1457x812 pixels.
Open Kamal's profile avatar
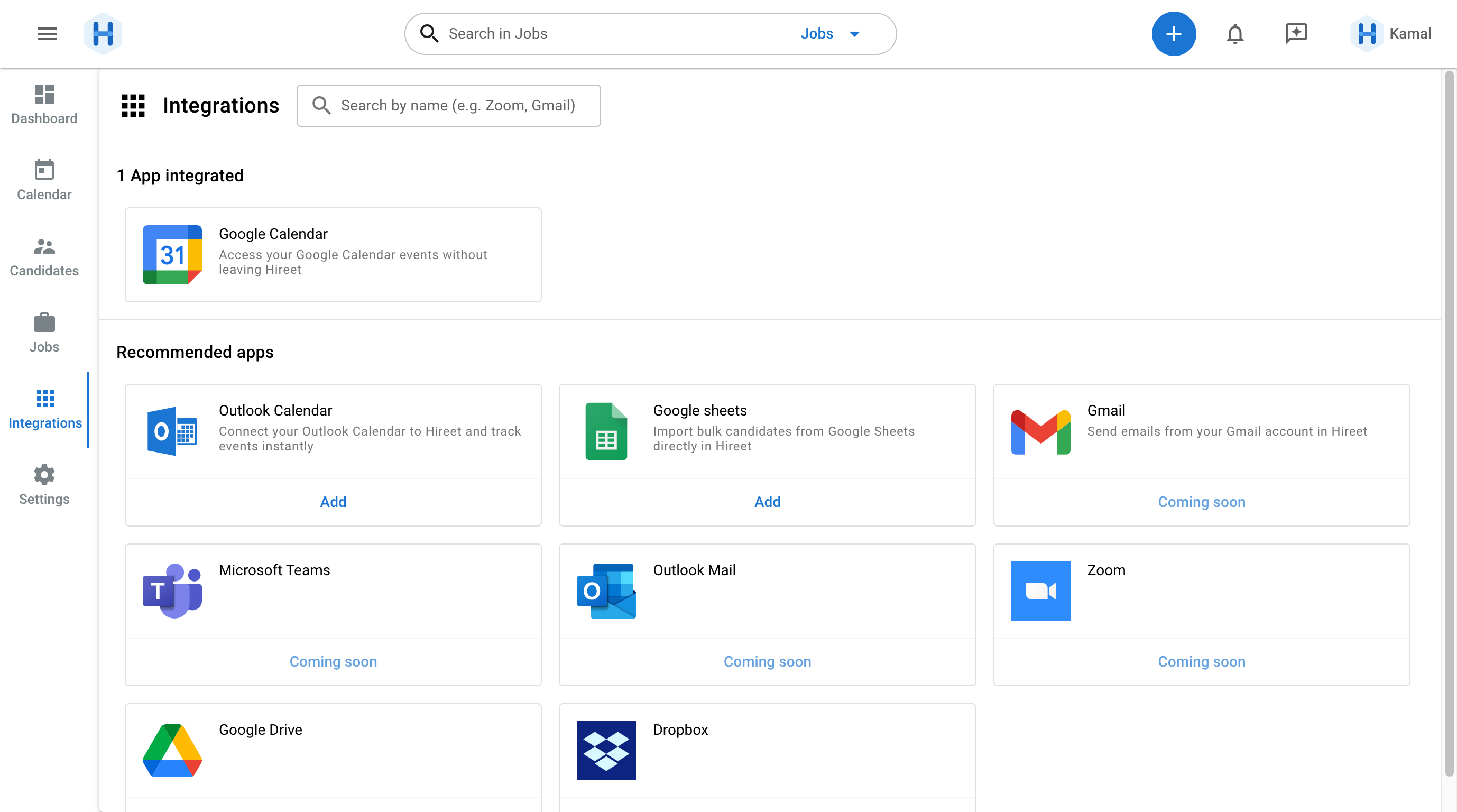[x=1367, y=34]
